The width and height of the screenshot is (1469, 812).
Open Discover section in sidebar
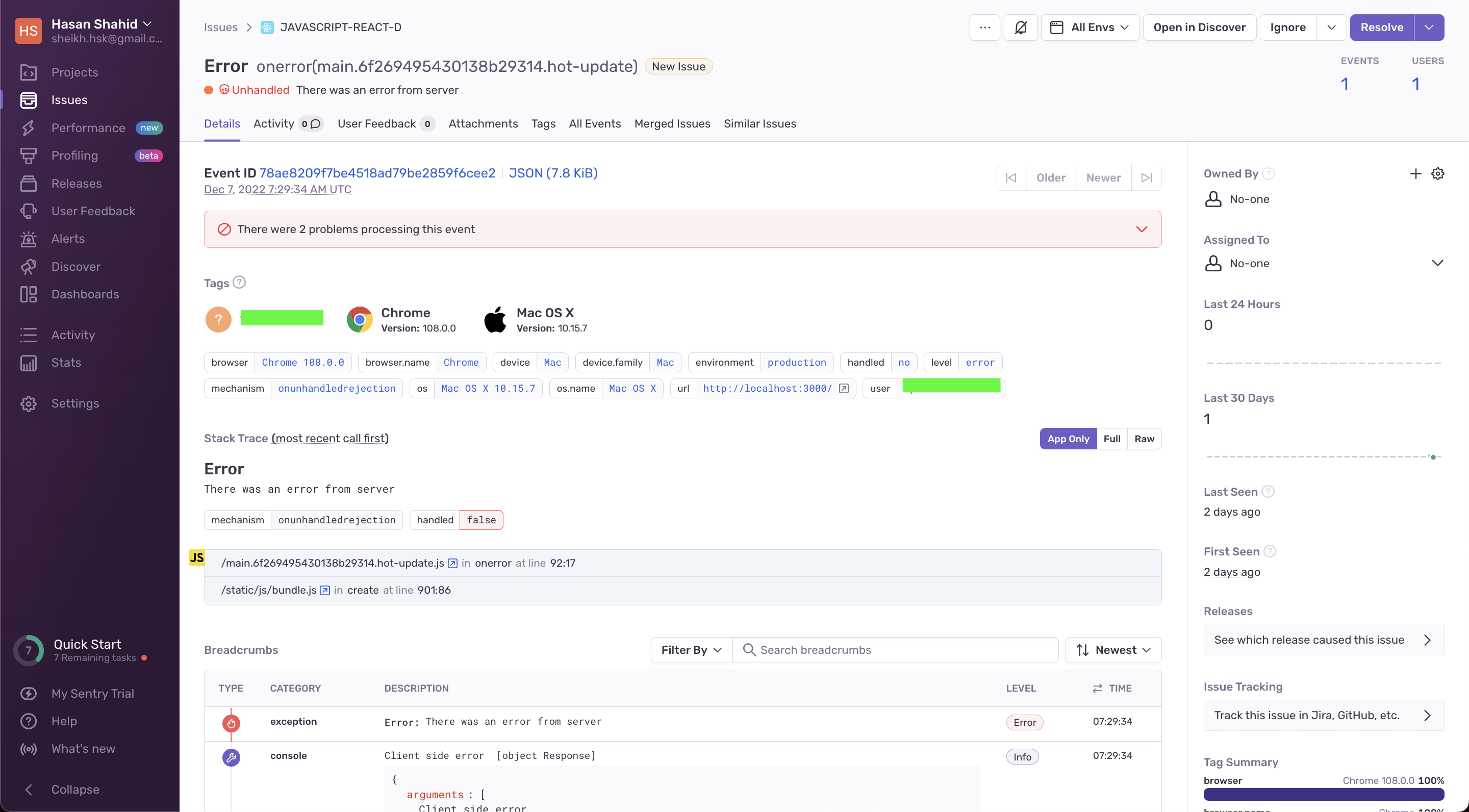[76, 266]
